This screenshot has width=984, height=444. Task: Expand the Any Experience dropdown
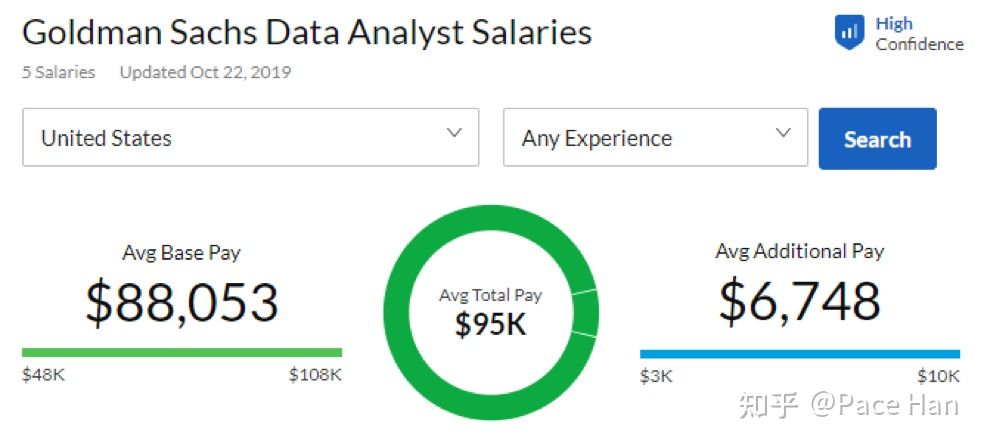pos(655,138)
